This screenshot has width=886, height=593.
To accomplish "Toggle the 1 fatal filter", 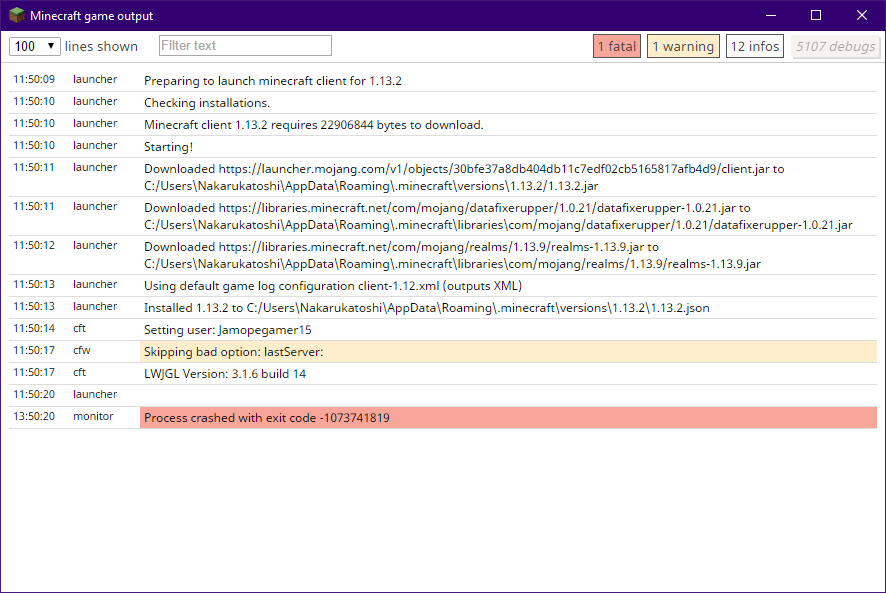I will click(x=616, y=46).
